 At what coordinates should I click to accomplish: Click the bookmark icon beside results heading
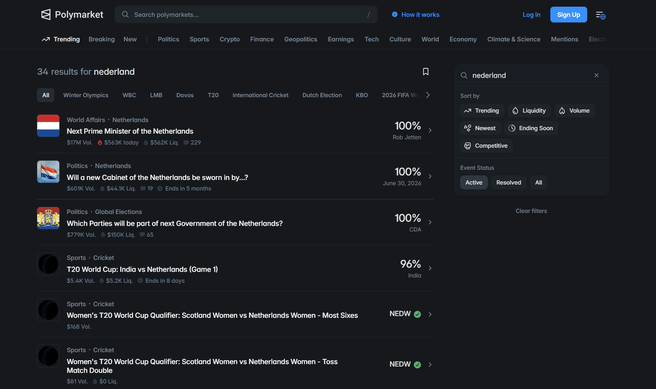pyautogui.click(x=425, y=72)
